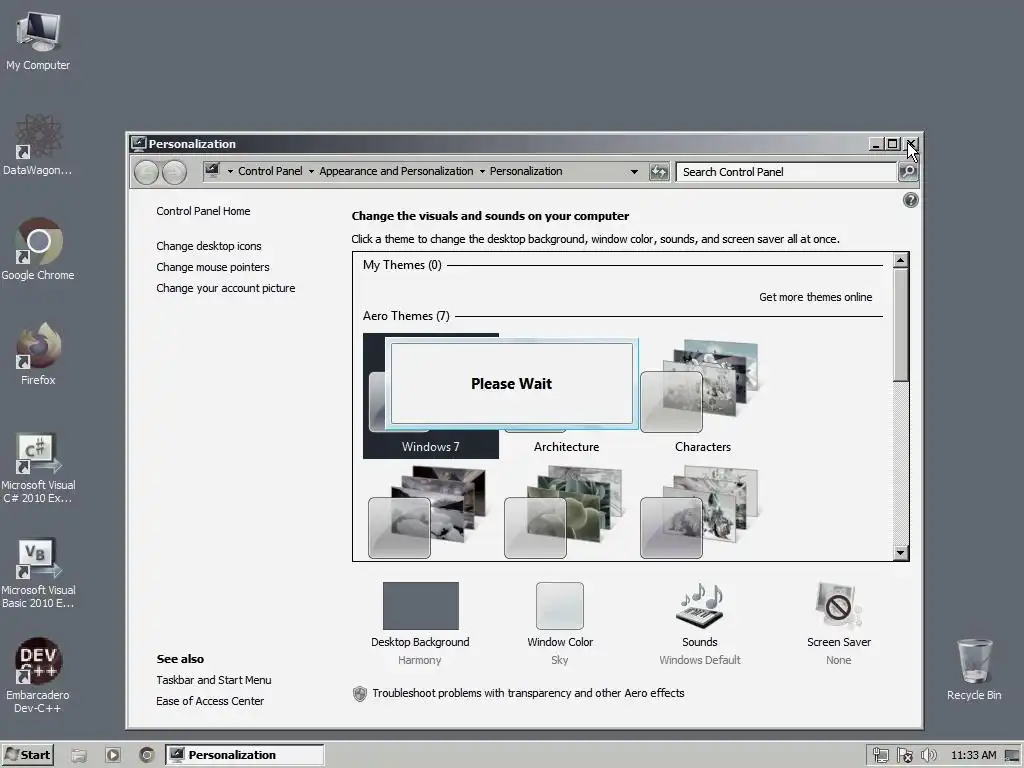The image size is (1024, 768).
Task: Select the theme thumbnail below Characters
Action: click(x=699, y=512)
